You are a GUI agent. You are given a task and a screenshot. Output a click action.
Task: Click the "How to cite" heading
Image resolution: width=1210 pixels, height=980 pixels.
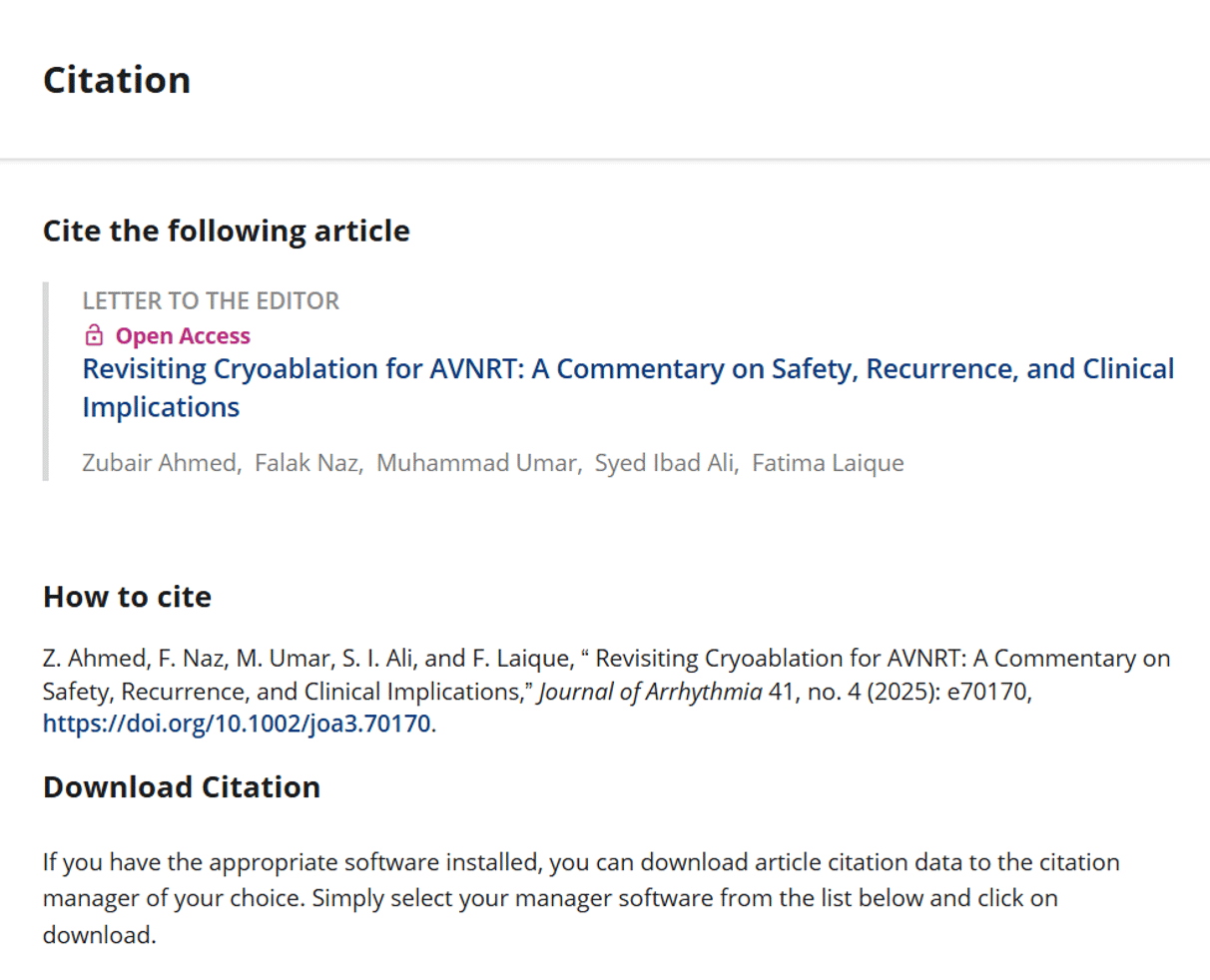(x=127, y=597)
